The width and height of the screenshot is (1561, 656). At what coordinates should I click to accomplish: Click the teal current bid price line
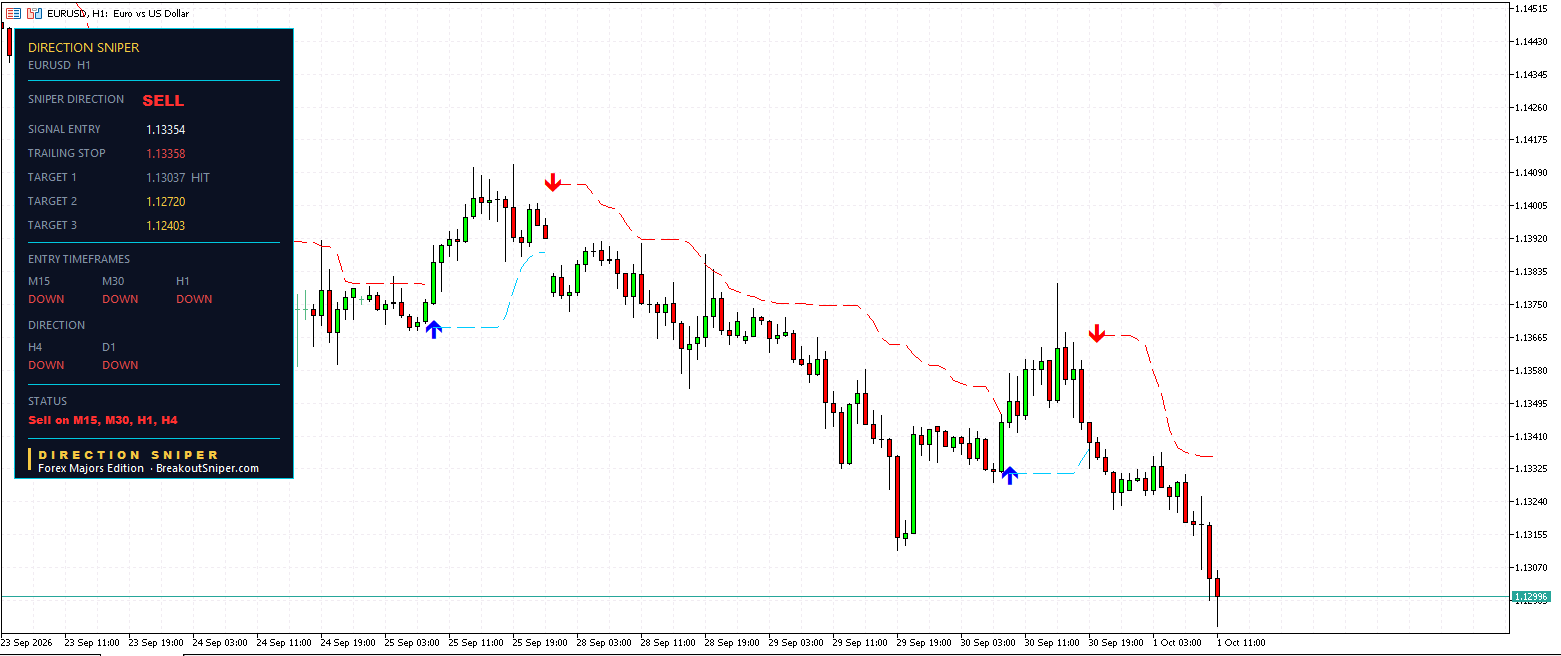(755, 597)
